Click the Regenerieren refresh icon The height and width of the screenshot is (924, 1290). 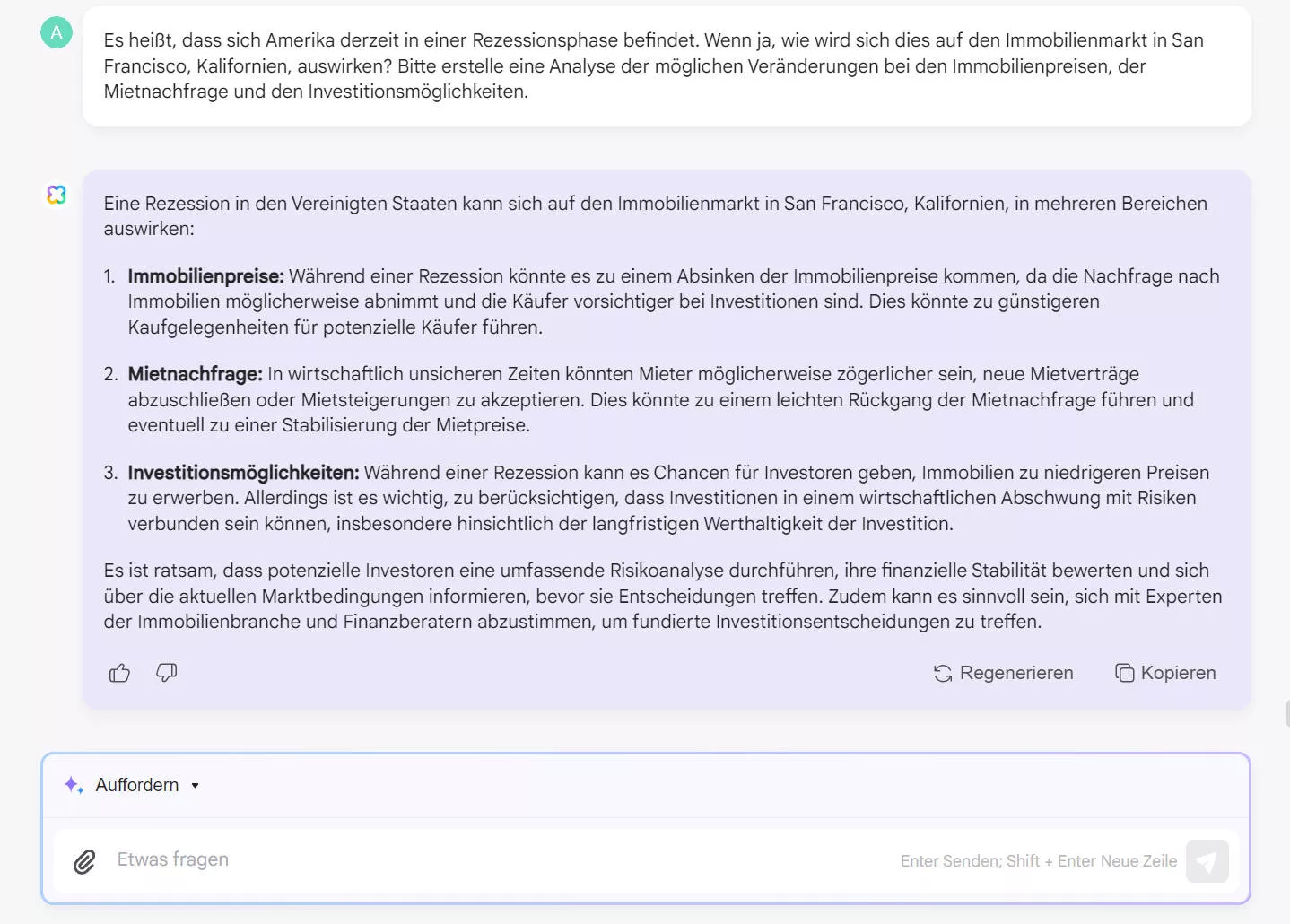pyautogui.click(x=942, y=673)
